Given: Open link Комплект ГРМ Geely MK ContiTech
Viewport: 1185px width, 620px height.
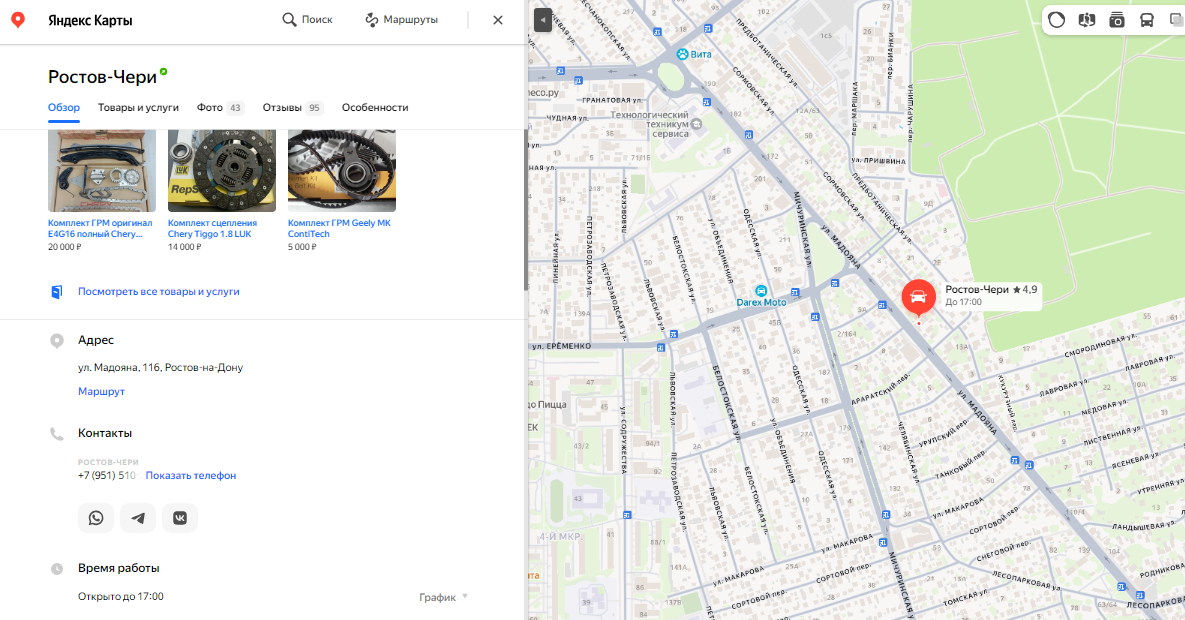Looking at the screenshot, I should click(339, 228).
